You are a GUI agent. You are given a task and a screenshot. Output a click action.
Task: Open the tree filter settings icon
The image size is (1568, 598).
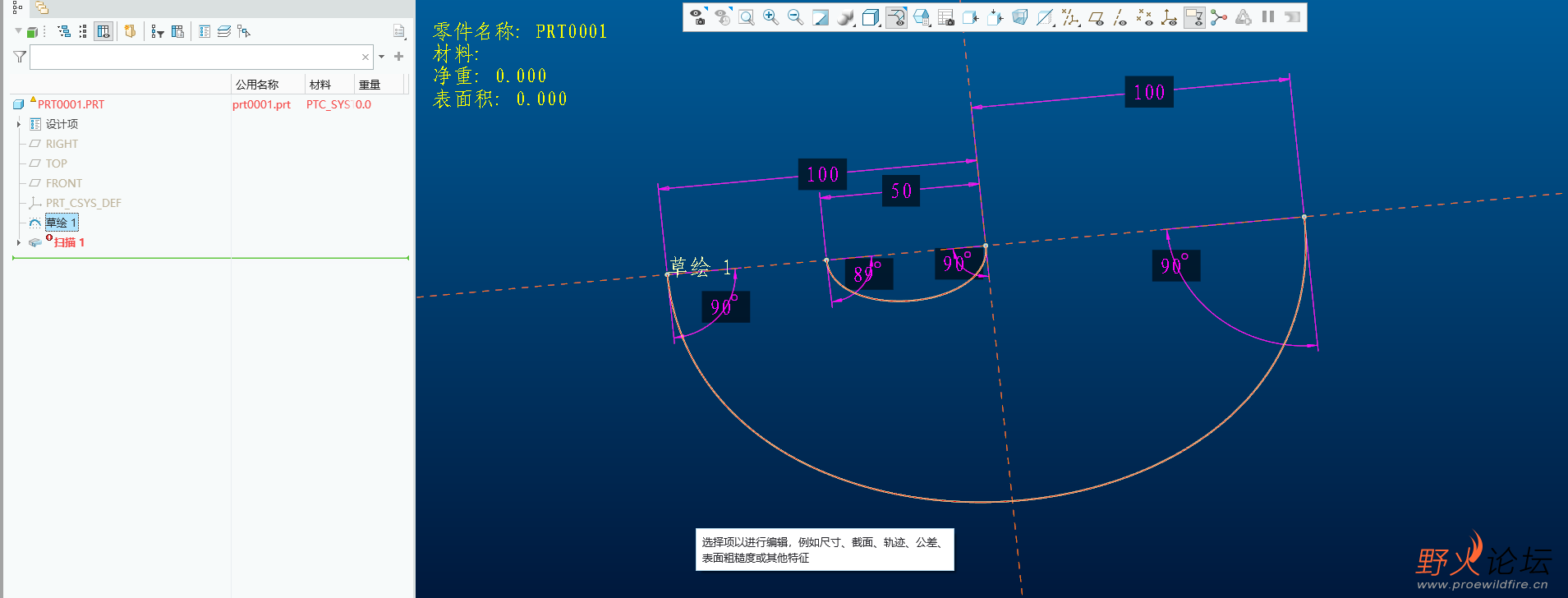tap(157, 31)
